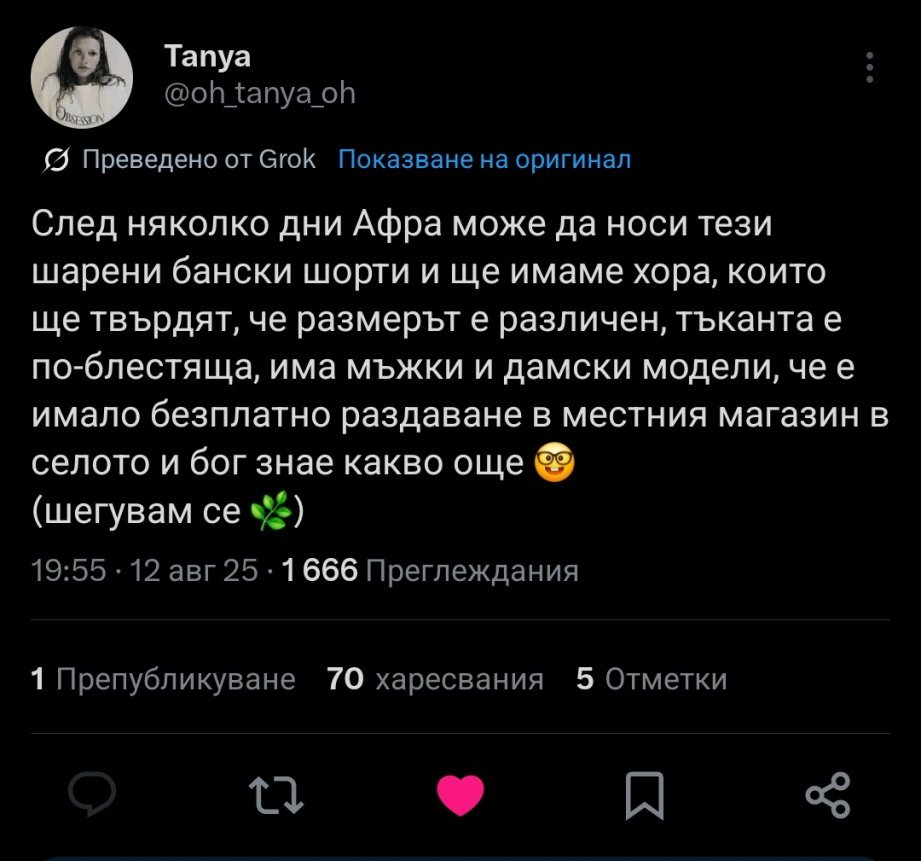Click the reply speech bubble icon

click(x=92, y=794)
